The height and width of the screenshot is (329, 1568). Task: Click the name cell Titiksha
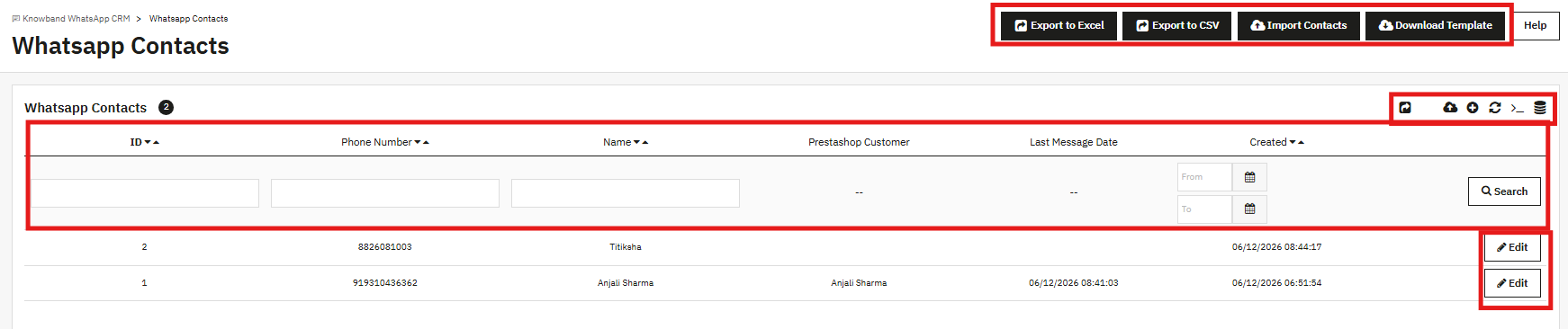pyautogui.click(x=626, y=247)
